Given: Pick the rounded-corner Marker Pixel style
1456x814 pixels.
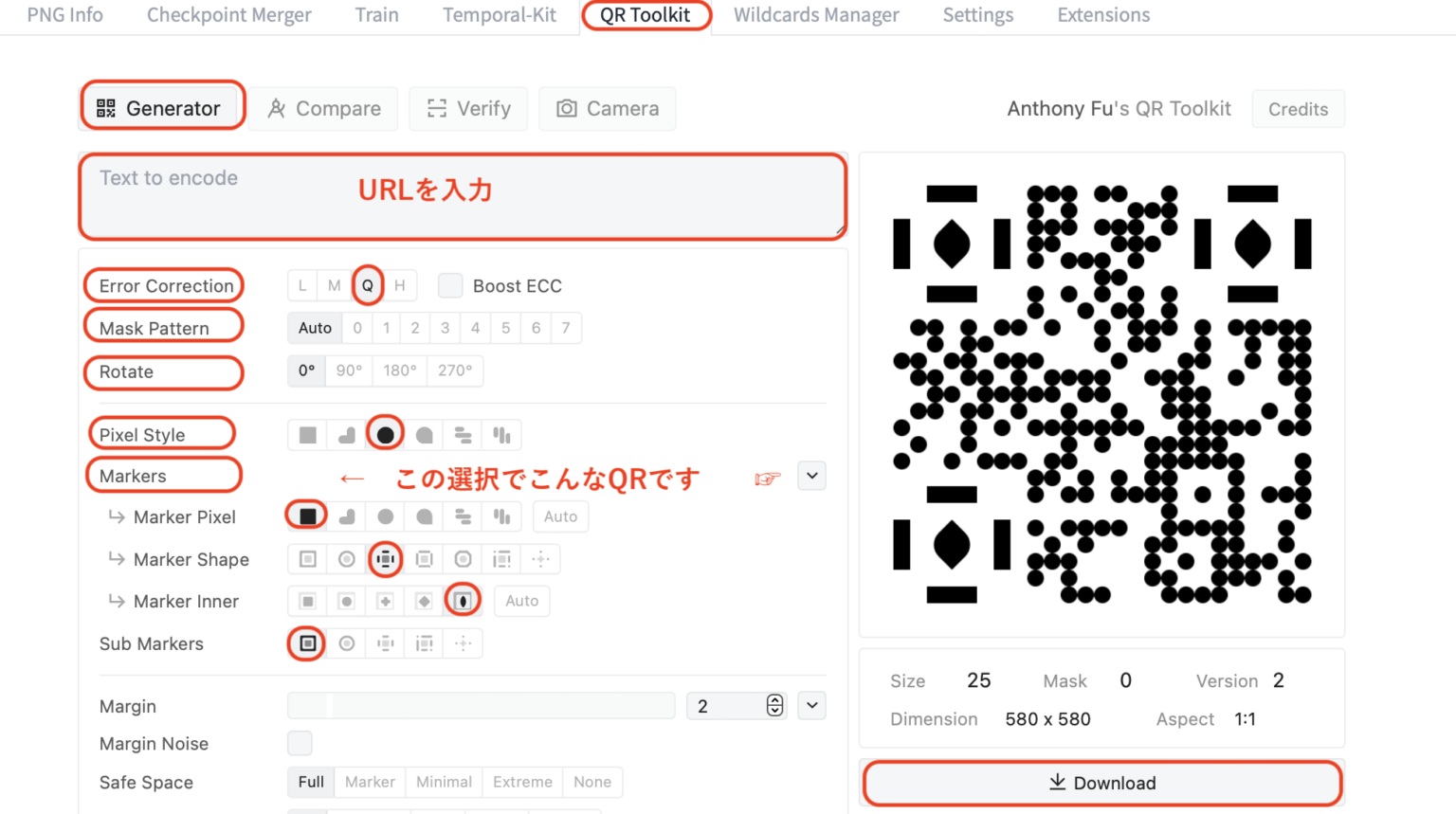Looking at the screenshot, I should click(x=345, y=516).
